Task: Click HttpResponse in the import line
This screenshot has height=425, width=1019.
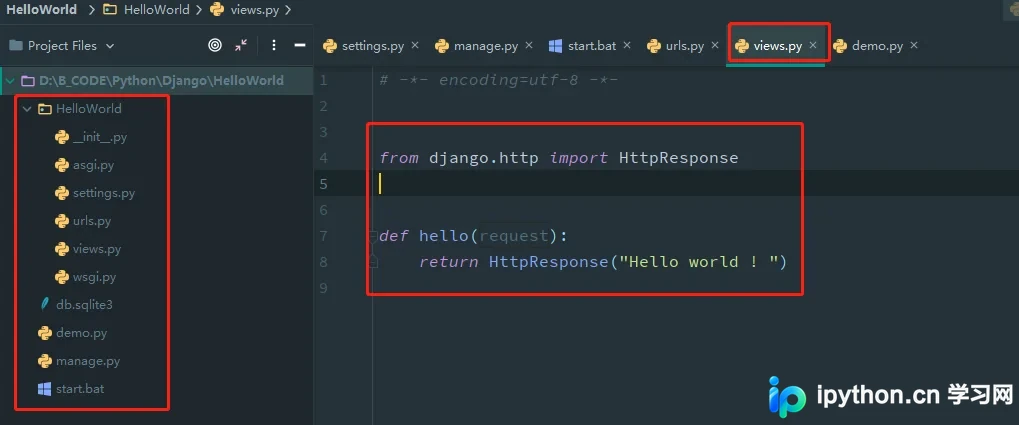Action: tap(678, 158)
